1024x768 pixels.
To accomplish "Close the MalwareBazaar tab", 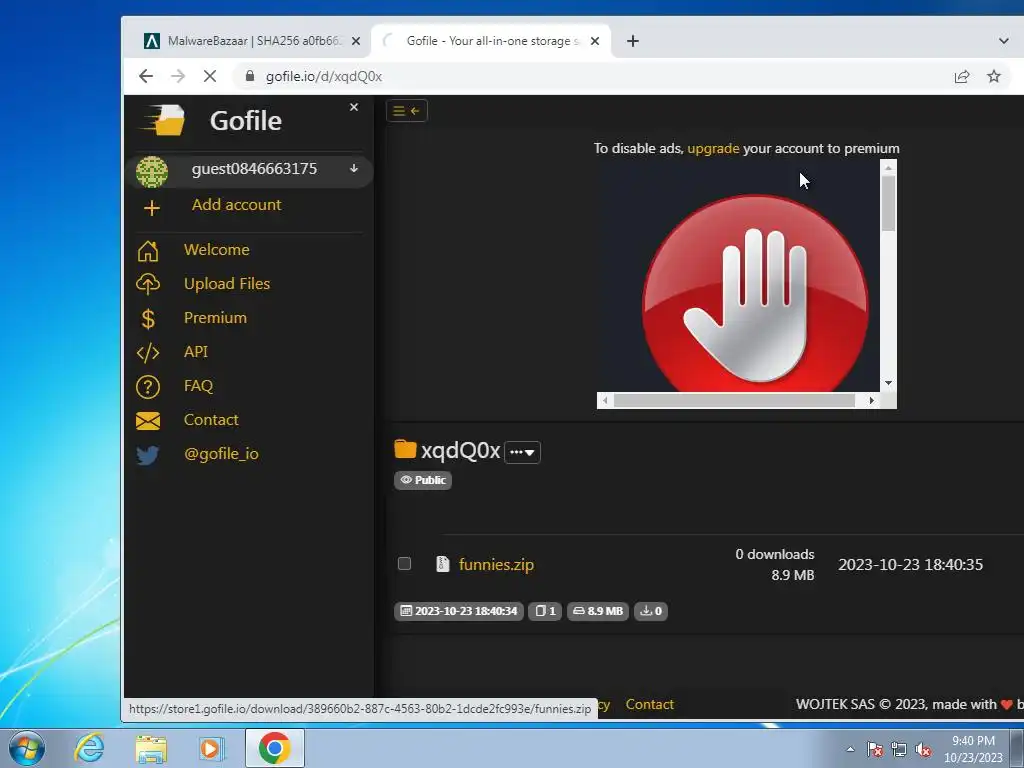I will point(356,41).
